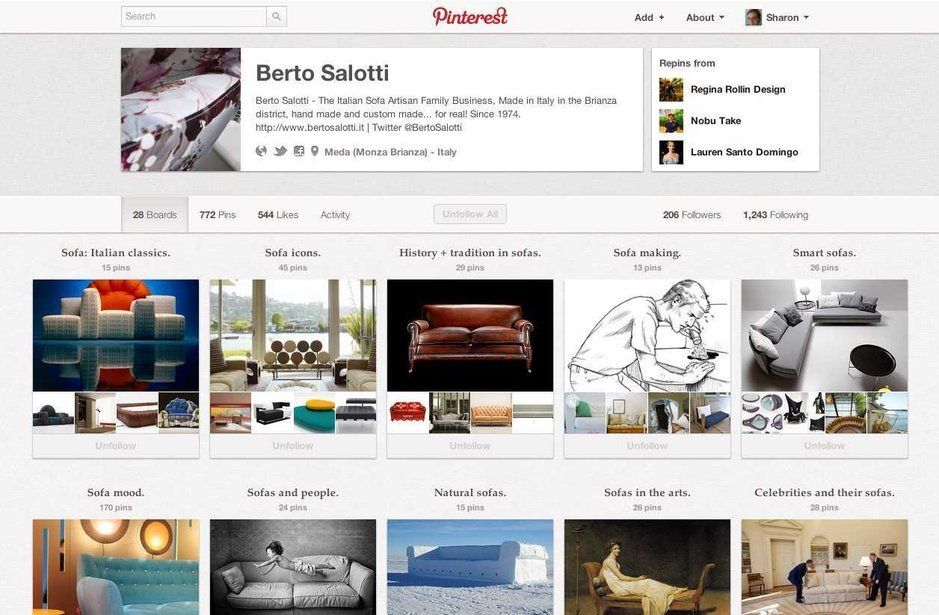The width and height of the screenshot is (939, 615).
Task: Click Sharon's profile picture icon
Action: tap(753, 17)
